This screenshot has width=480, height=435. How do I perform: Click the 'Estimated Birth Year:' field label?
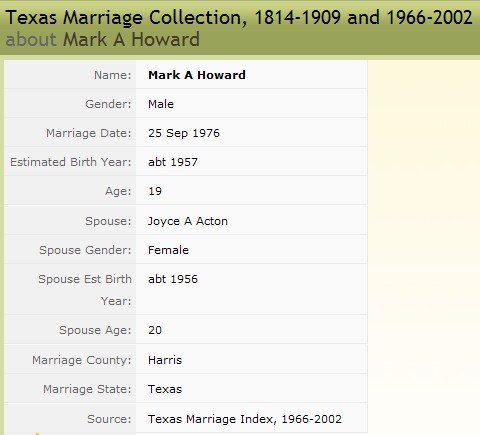click(71, 162)
